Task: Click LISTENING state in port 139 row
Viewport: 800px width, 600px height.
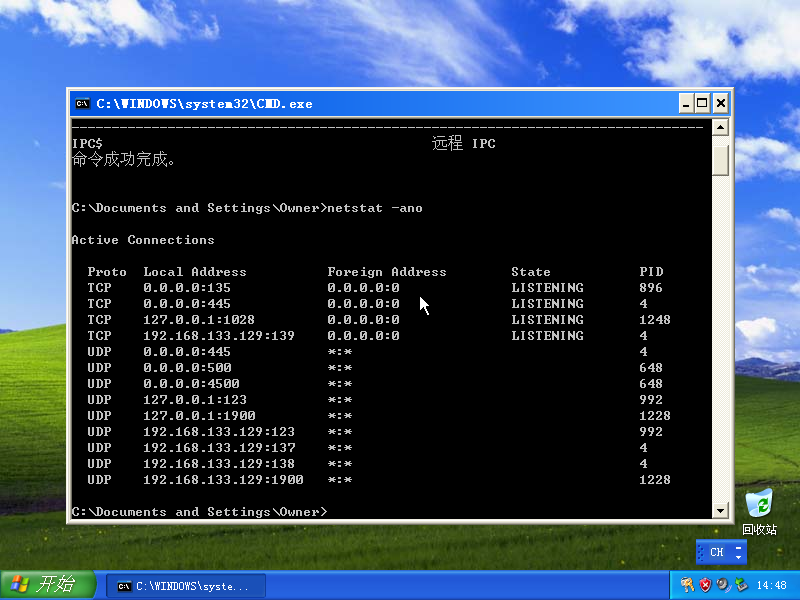Action: coord(547,336)
